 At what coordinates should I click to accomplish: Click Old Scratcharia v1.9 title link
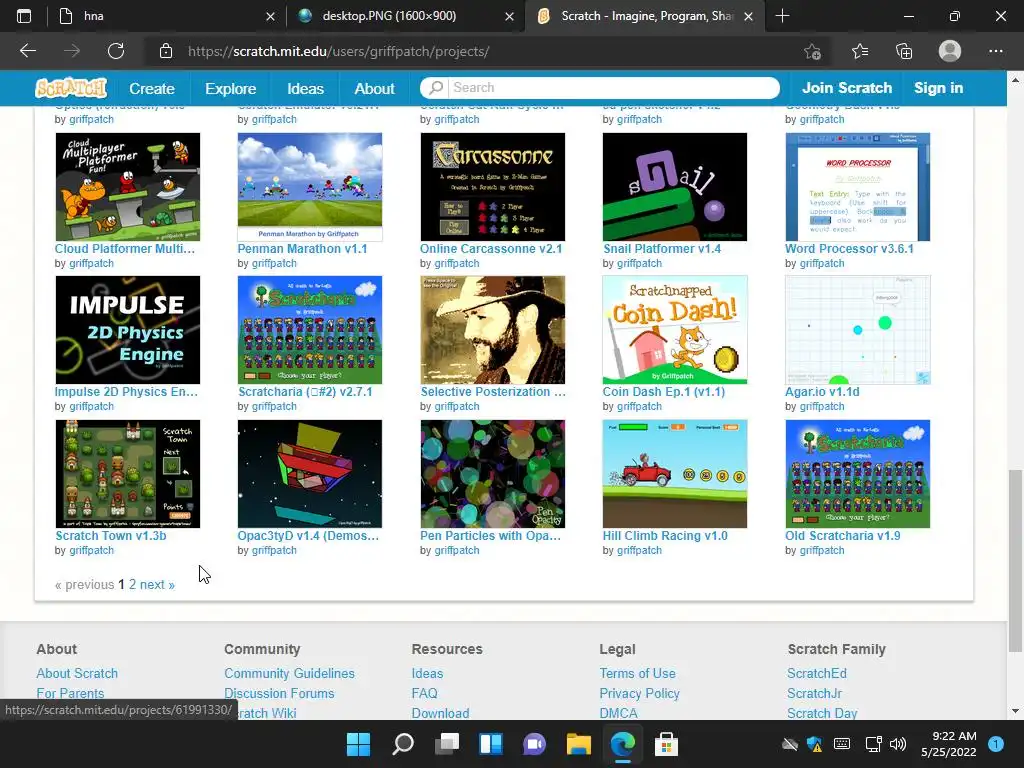(x=842, y=536)
